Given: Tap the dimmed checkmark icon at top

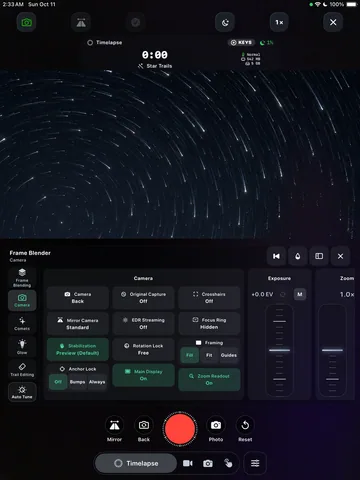Looking at the screenshot, I should click(x=135, y=23).
